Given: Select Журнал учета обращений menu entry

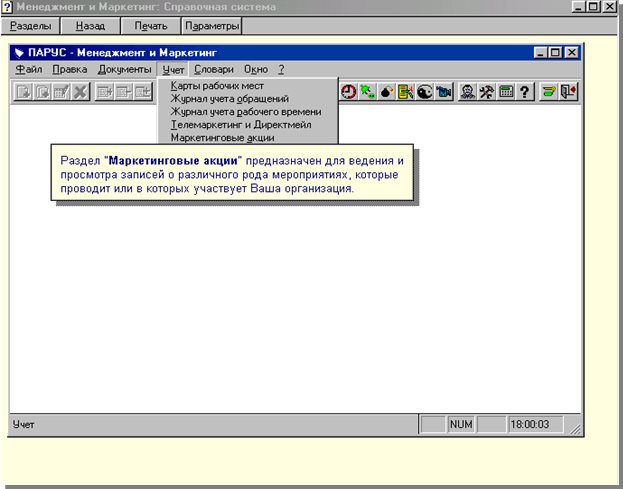Looking at the screenshot, I should 248,99.
